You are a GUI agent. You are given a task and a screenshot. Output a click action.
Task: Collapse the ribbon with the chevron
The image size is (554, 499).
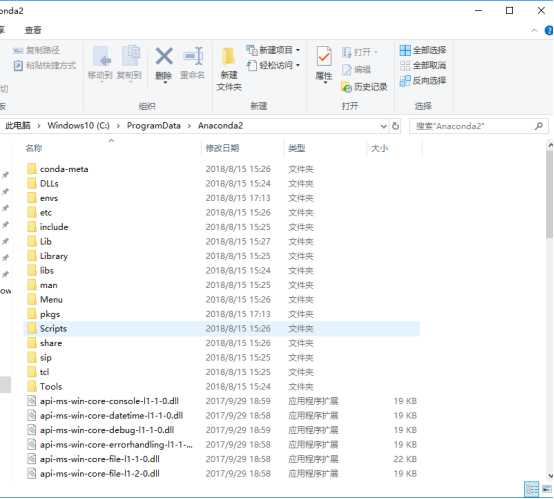click(535, 31)
